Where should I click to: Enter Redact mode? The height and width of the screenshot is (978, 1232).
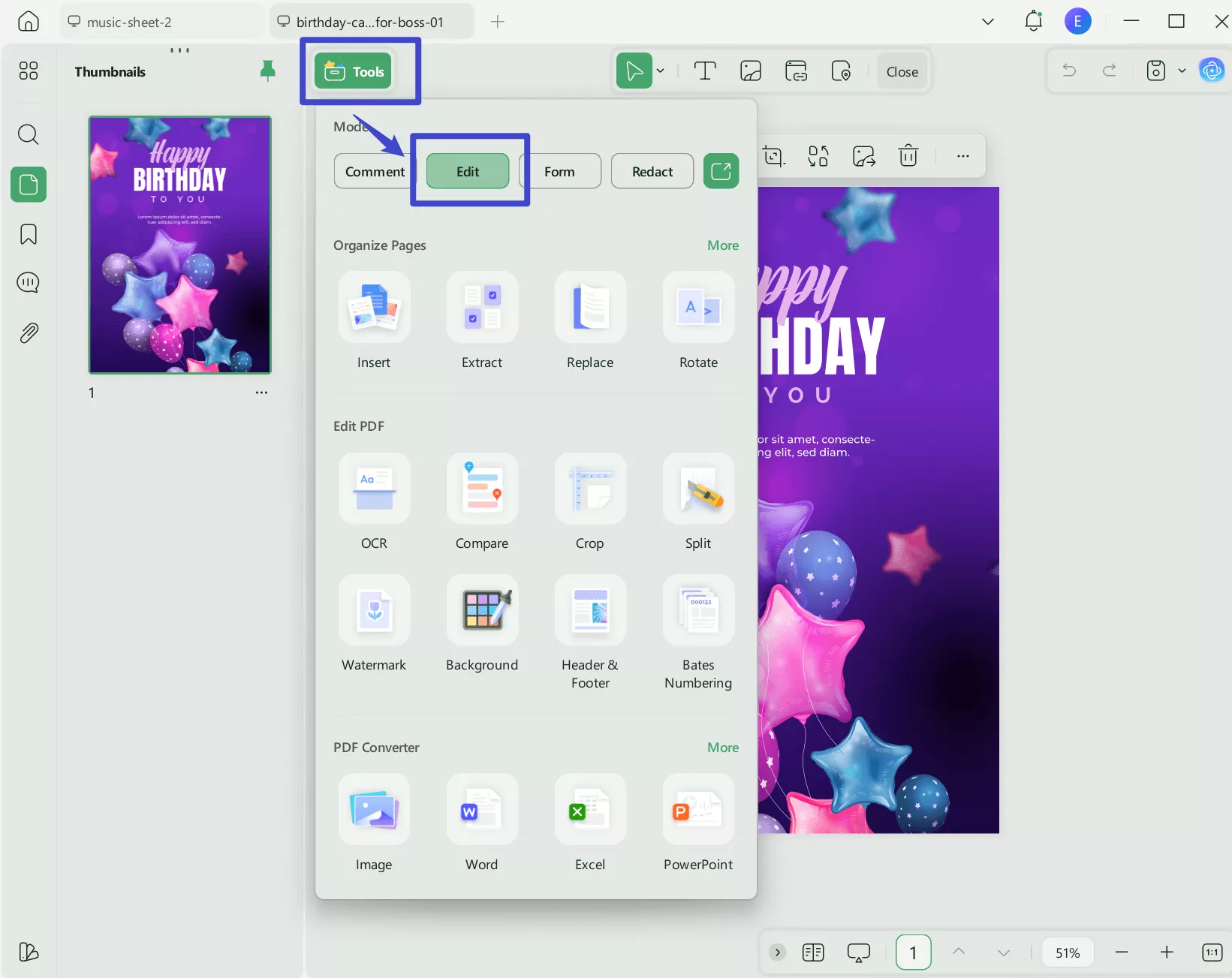[652, 170]
